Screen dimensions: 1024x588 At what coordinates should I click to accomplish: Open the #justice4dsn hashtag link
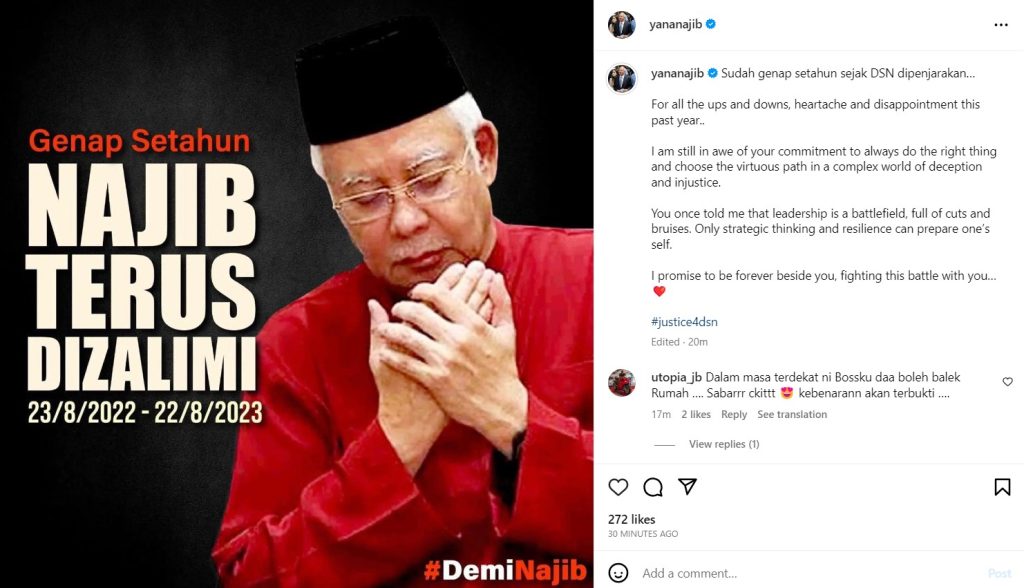pos(684,321)
